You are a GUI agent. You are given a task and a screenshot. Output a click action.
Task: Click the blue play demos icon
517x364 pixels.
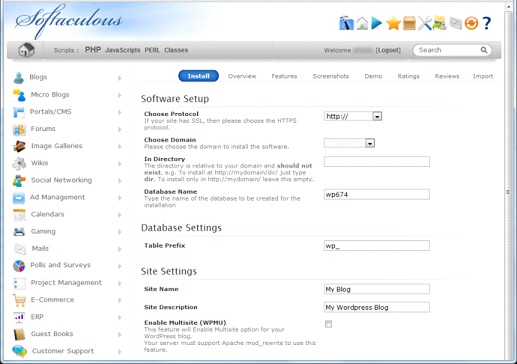[x=377, y=23]
